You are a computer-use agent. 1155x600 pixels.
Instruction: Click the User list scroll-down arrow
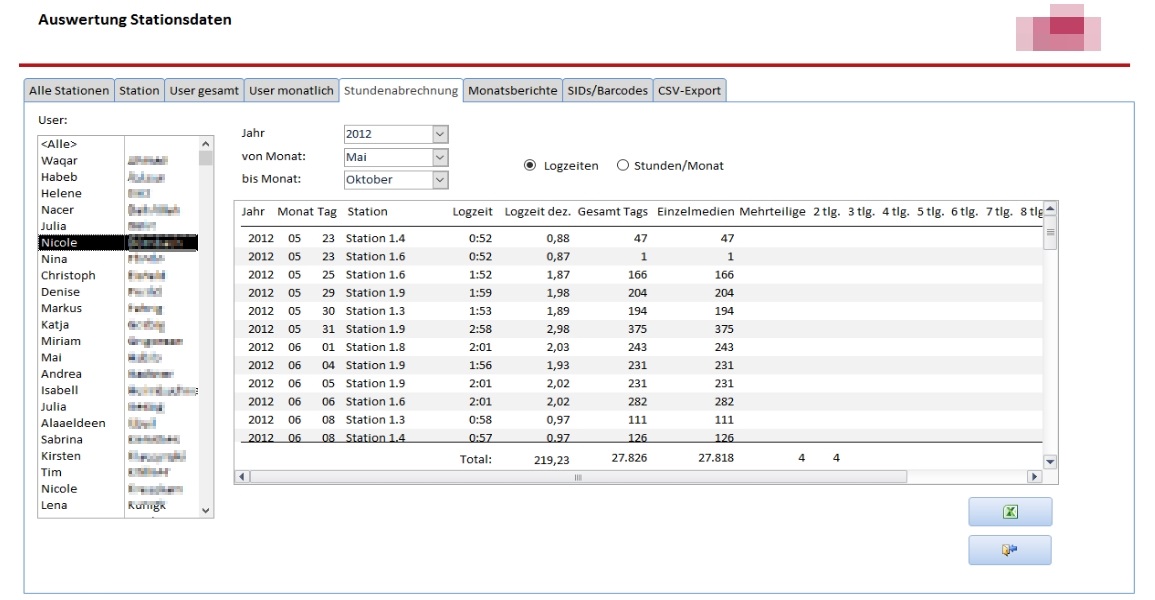[x=206, y=510]
